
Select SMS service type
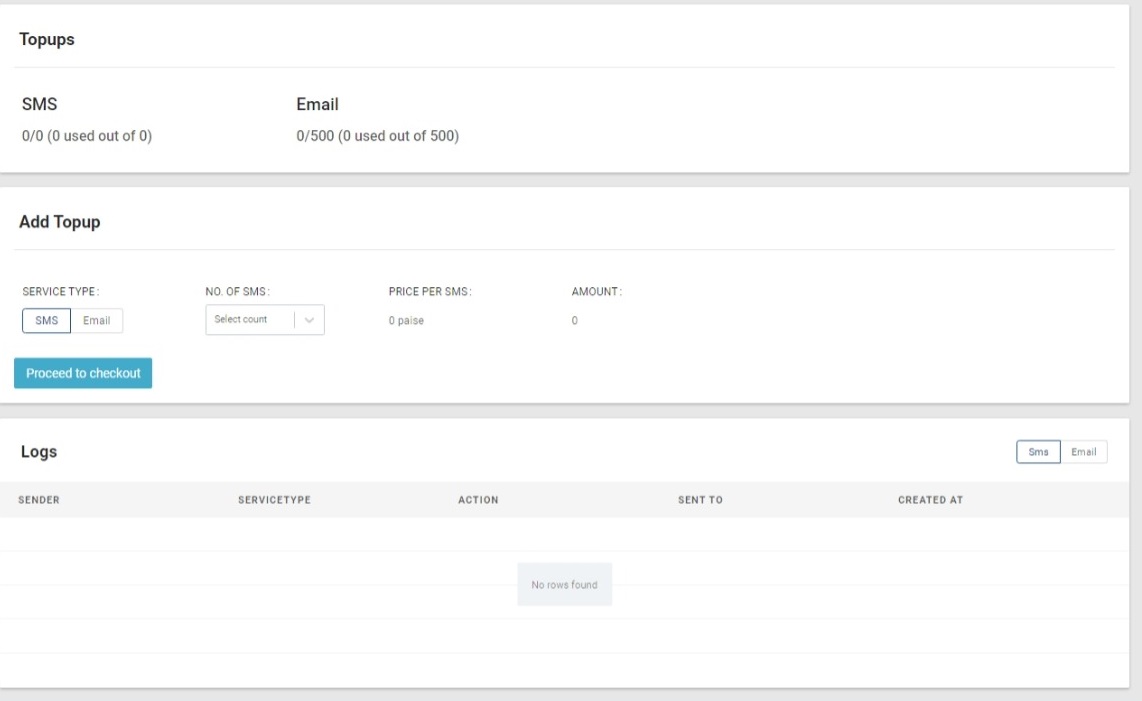coord(47,321)
